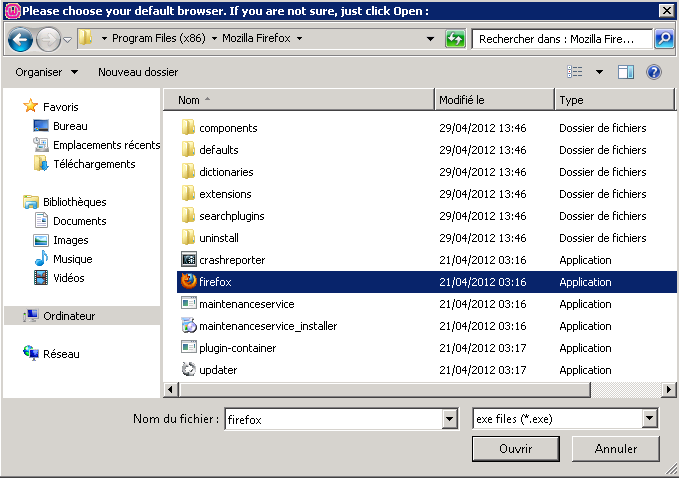Click the magnifier search icon
The image size is (679, 478).
coord(663,39)
